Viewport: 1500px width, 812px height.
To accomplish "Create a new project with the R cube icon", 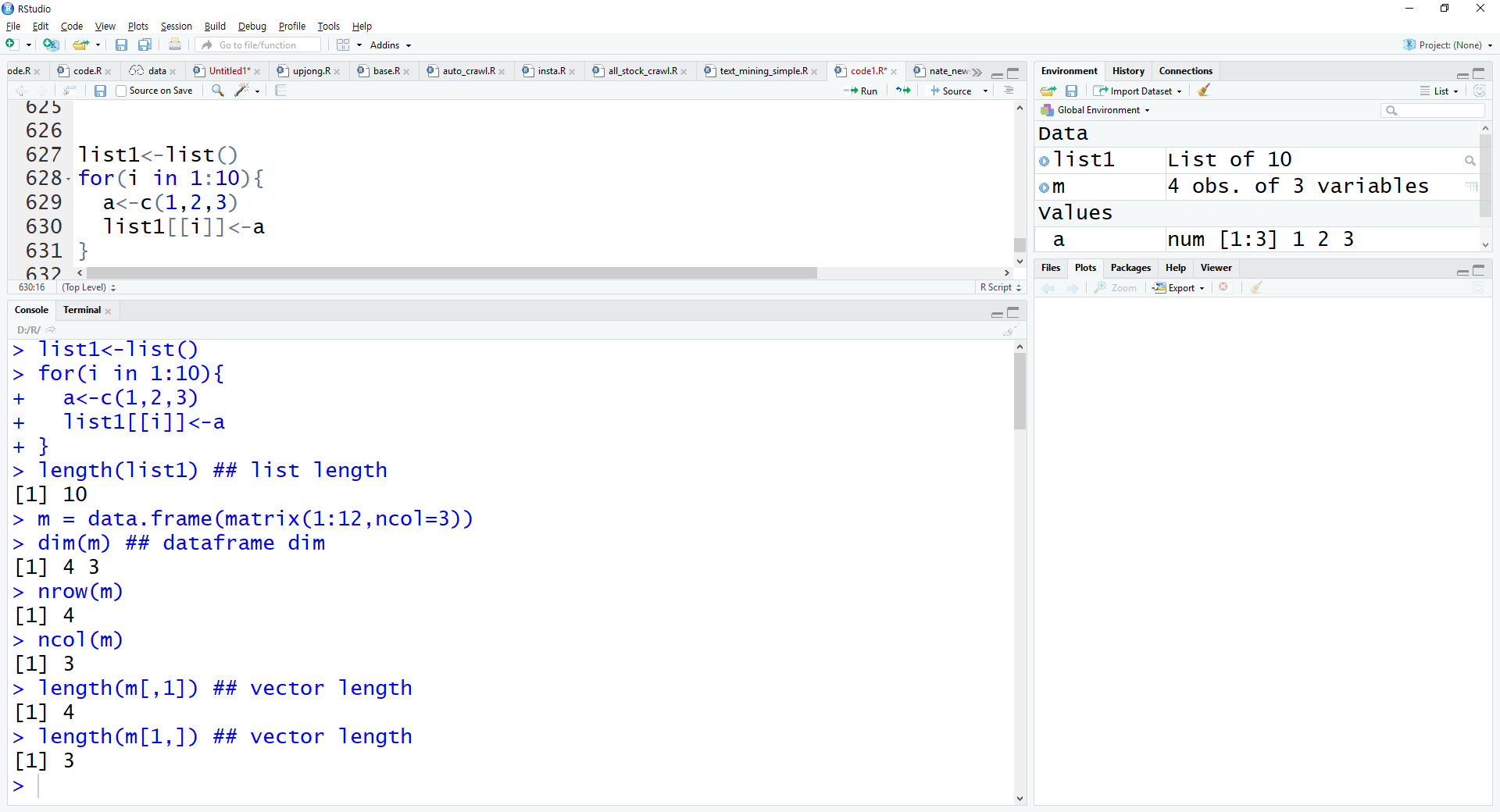I will [51, 45].
